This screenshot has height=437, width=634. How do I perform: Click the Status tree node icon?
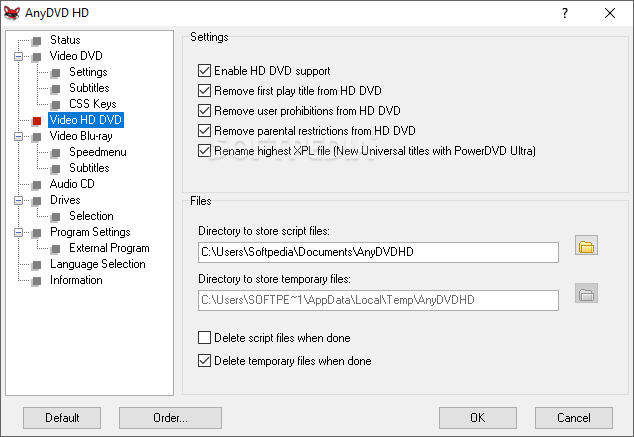point(37,40)
